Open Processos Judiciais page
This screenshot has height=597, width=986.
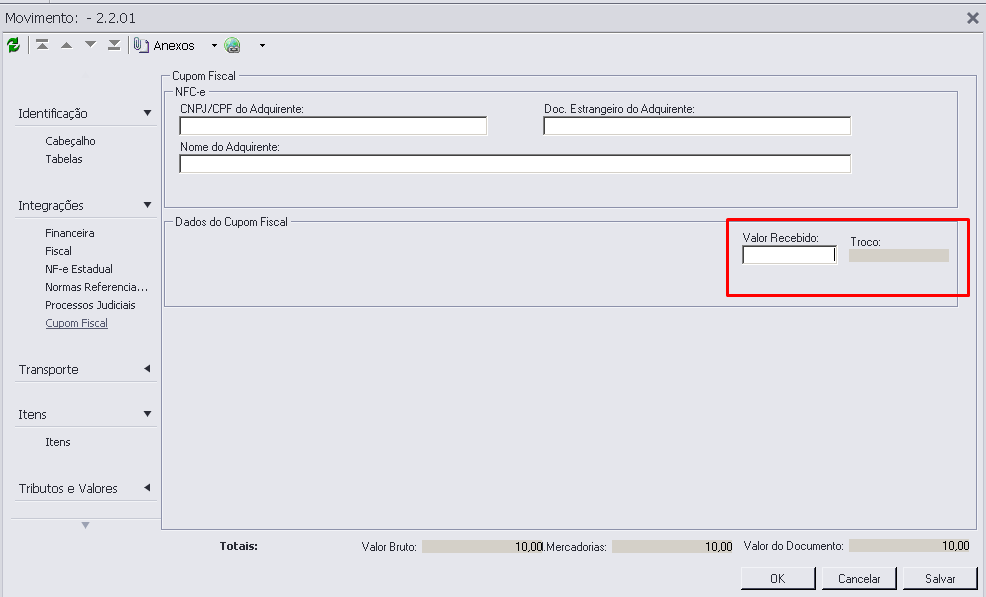coord(90,305)
